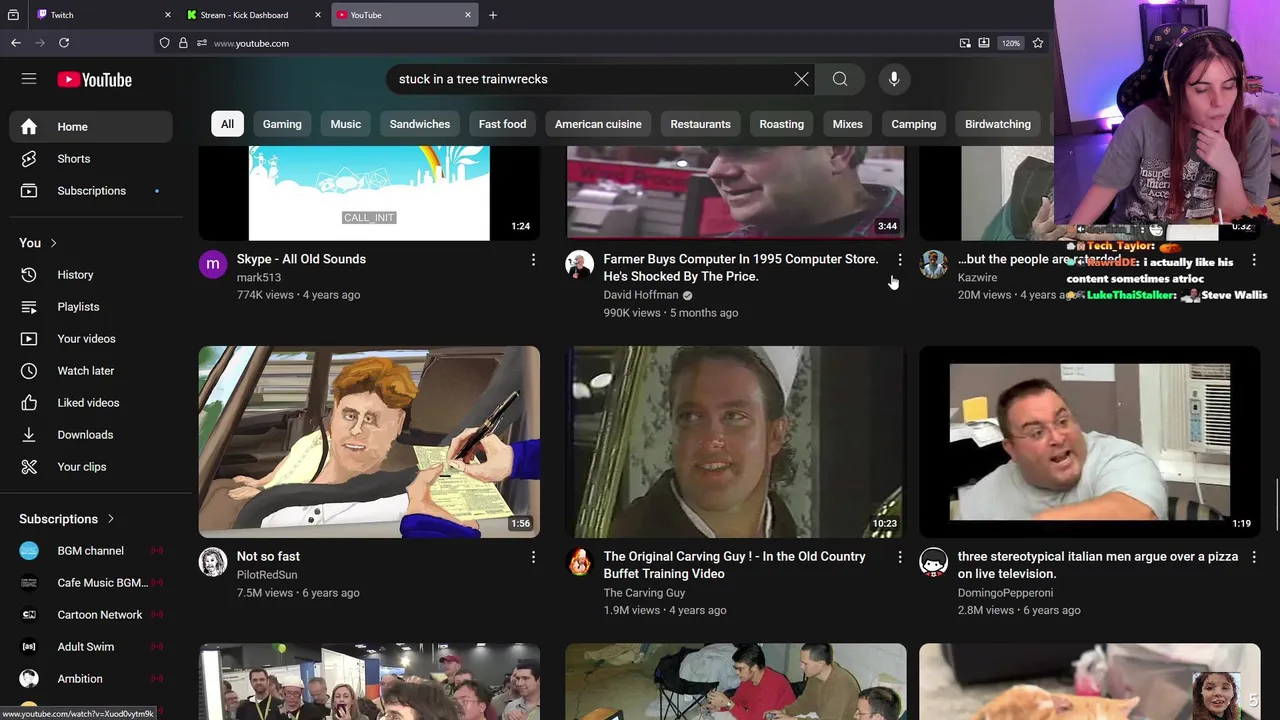The height and width of the screenshot is (720, 1280).
Task: Click the magnifier search button
Action: click(840, 79)
